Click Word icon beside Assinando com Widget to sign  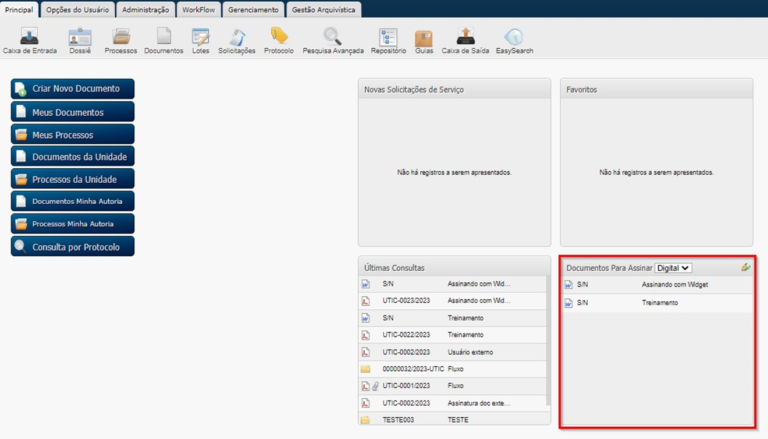(x=568, y=285)
